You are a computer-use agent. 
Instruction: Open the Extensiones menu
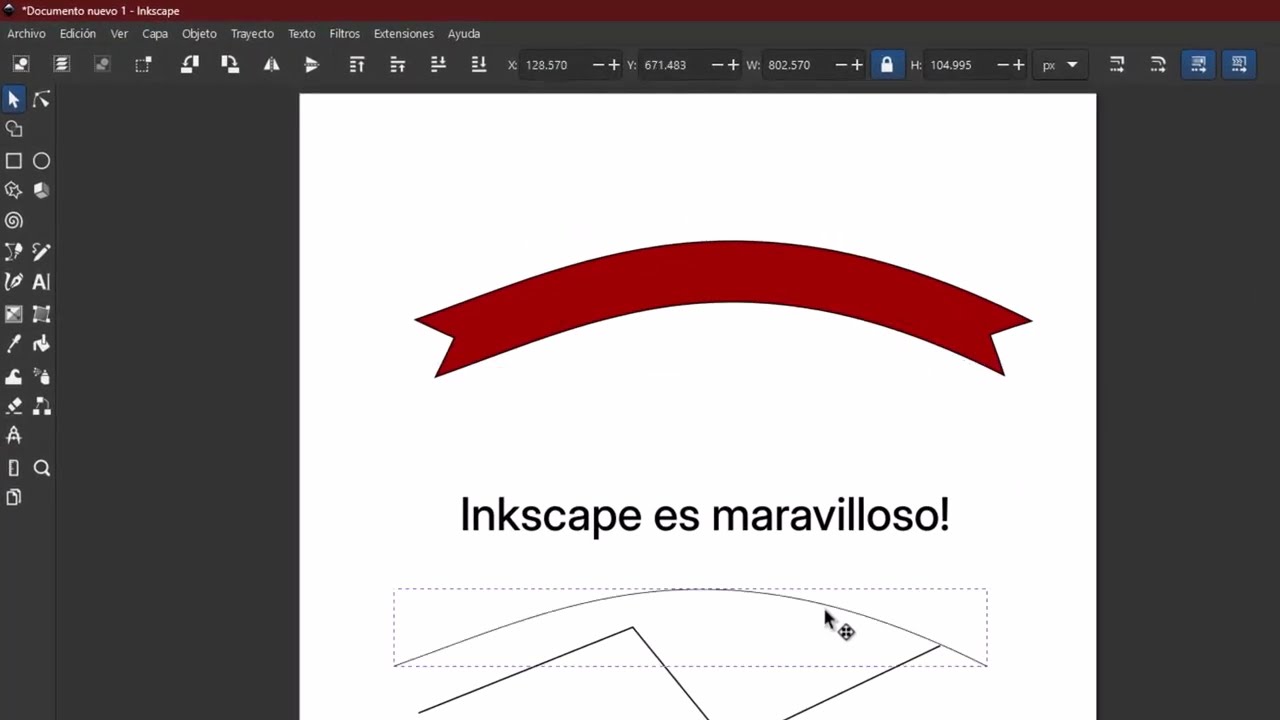(x=404, y=34)
